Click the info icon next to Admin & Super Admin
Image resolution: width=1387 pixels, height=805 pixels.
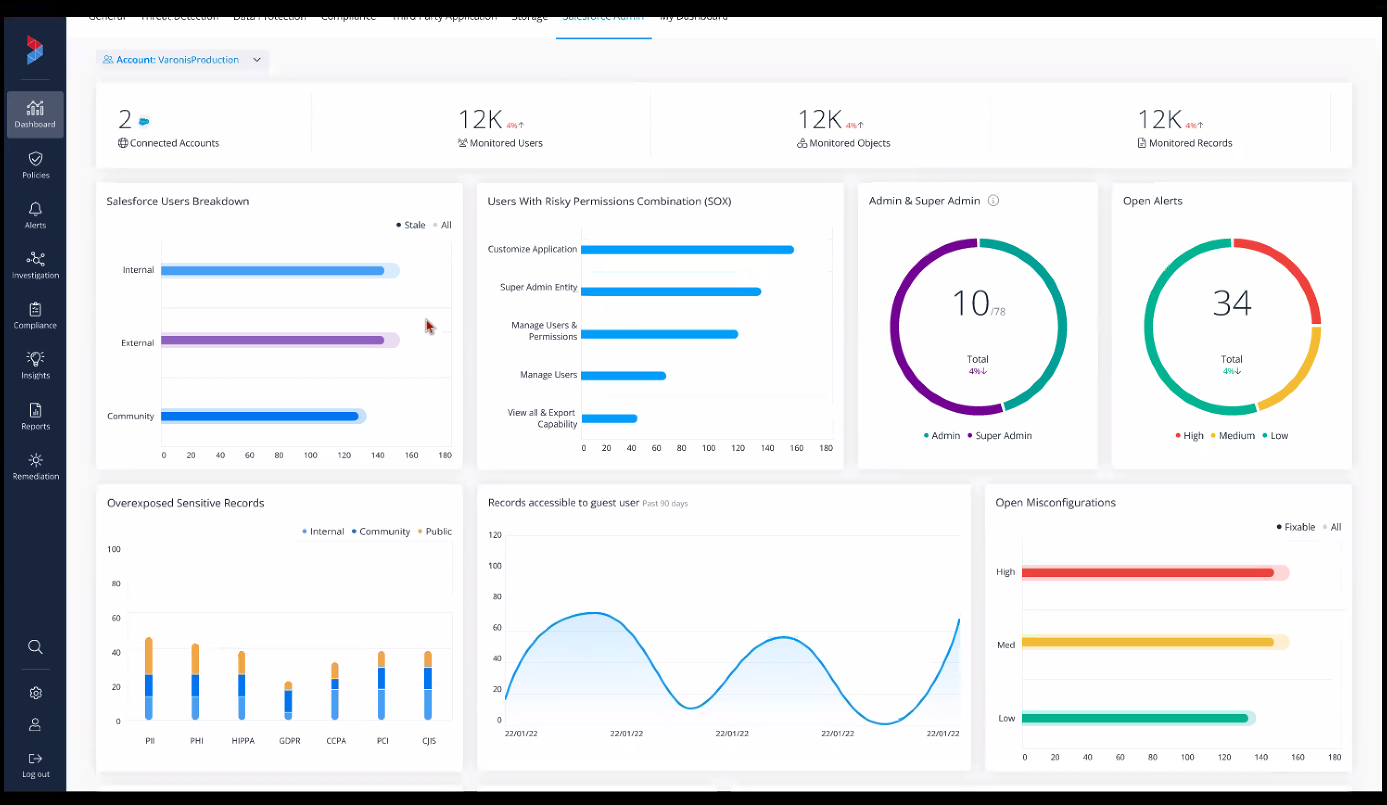(x=993, y=200)
